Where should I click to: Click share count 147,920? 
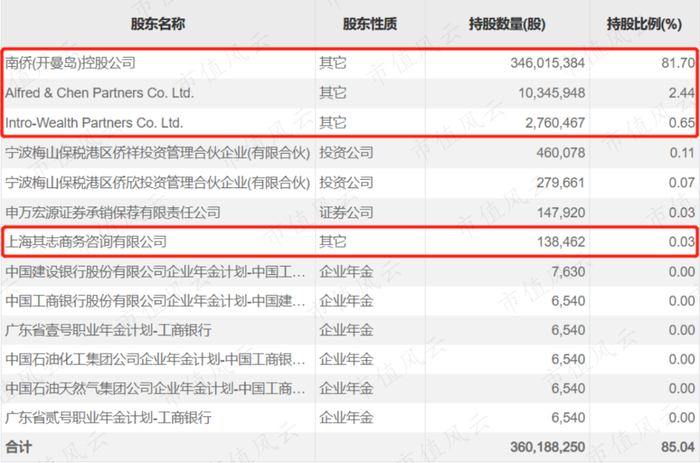(x=561, y=212)
